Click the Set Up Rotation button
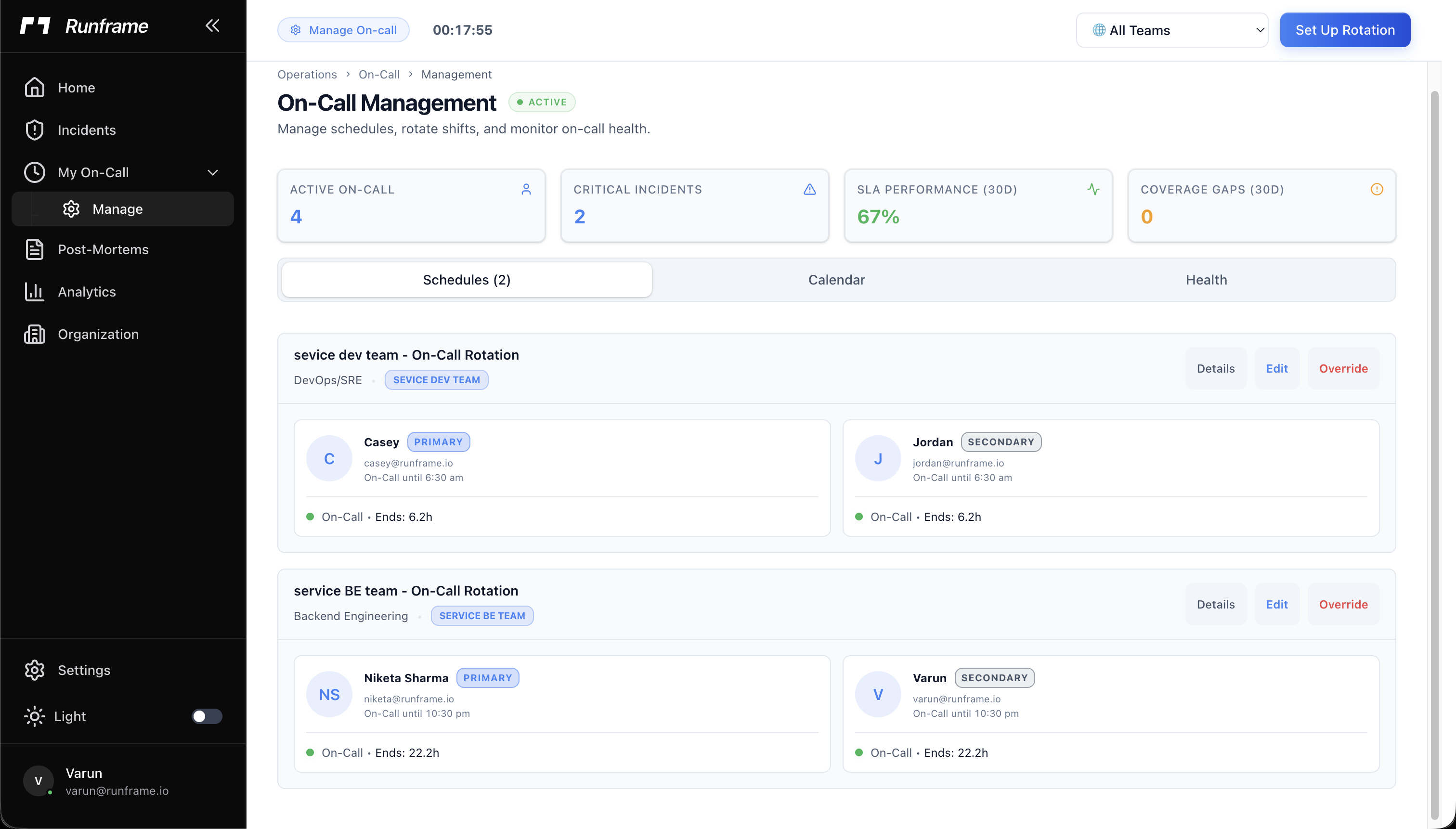This screenshot has height=829, width=1456. click(x=1344, y=30)
